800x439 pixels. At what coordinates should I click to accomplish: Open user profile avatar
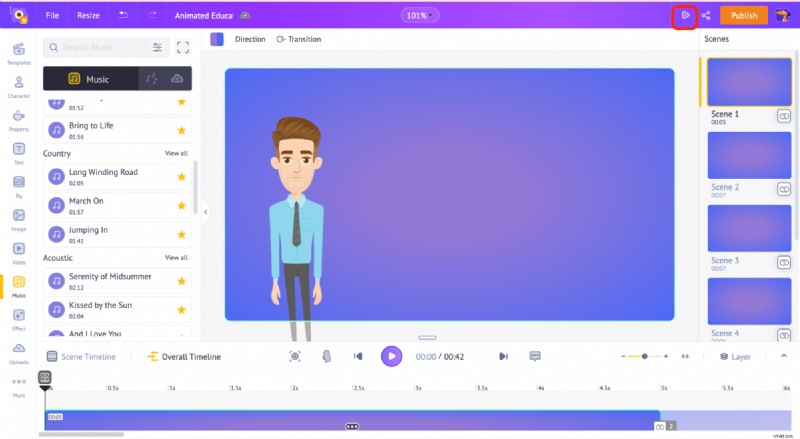[783, 15]
